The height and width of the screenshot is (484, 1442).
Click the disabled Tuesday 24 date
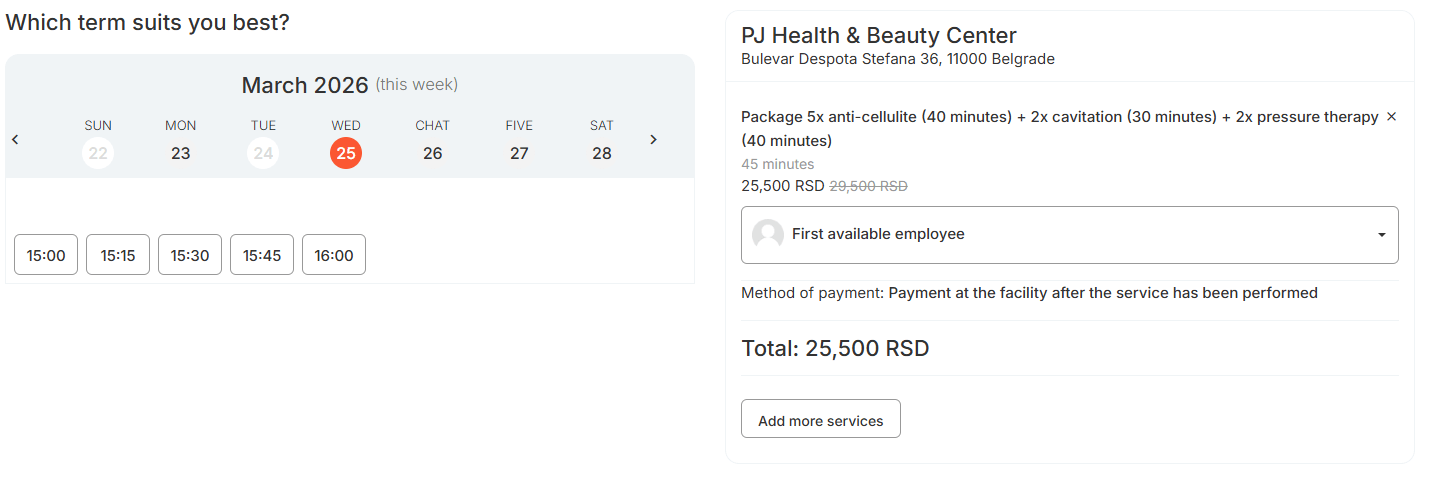tap(263, 153)
